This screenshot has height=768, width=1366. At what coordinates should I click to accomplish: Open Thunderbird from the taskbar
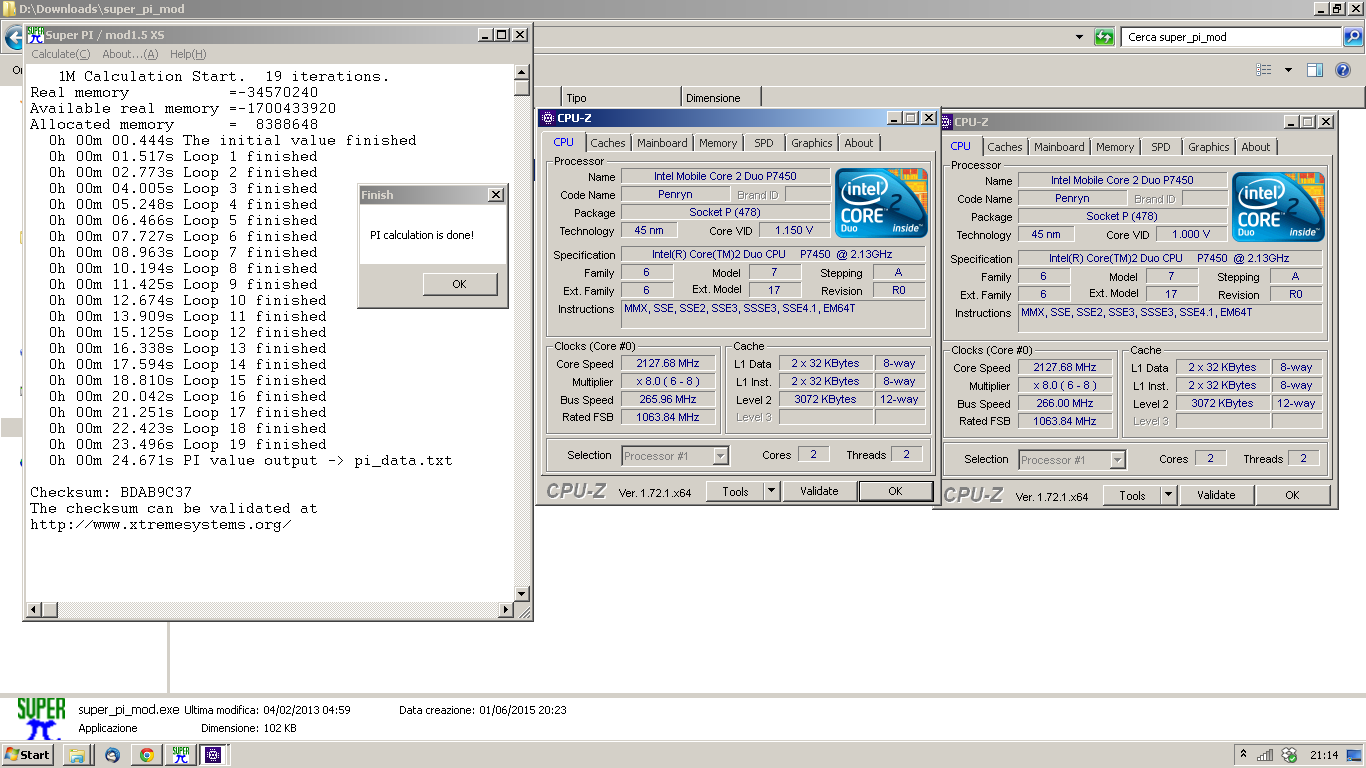111,754
